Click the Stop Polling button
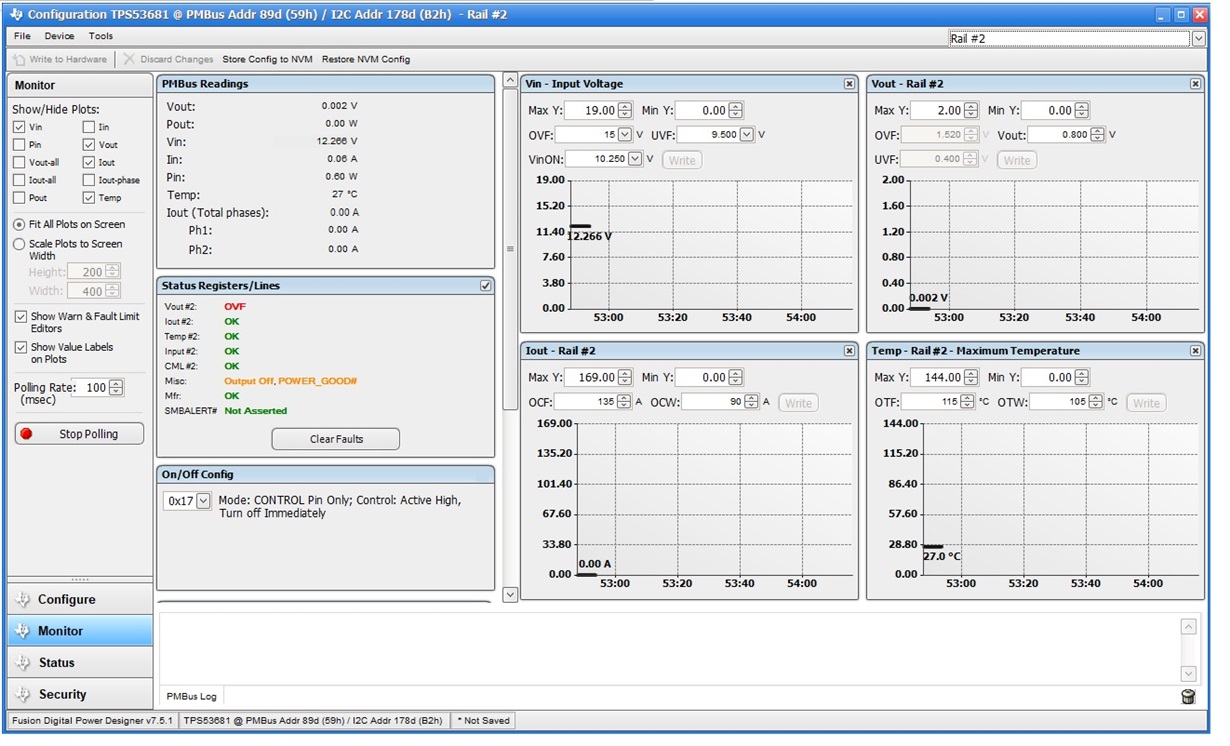This screenshot has width=1230, height=746. 79,434
